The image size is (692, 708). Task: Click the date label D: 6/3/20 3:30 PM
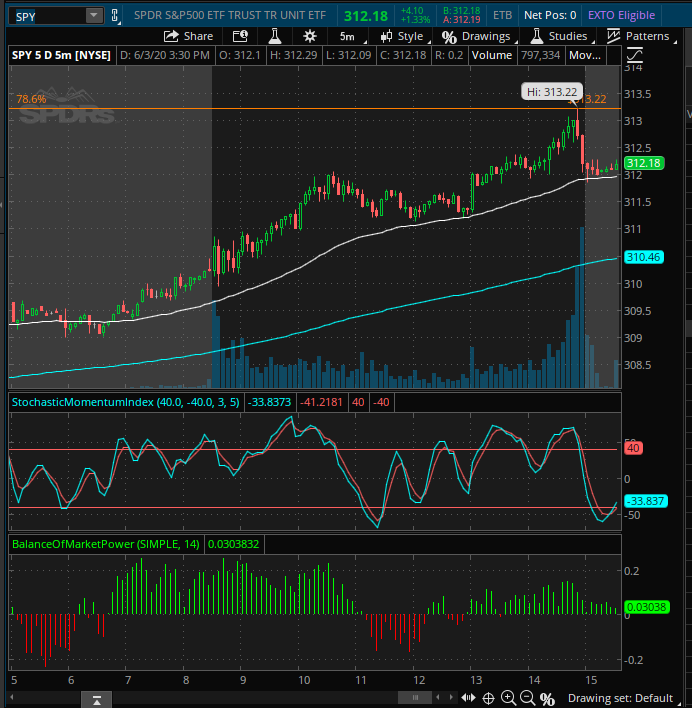click(165, 55)
